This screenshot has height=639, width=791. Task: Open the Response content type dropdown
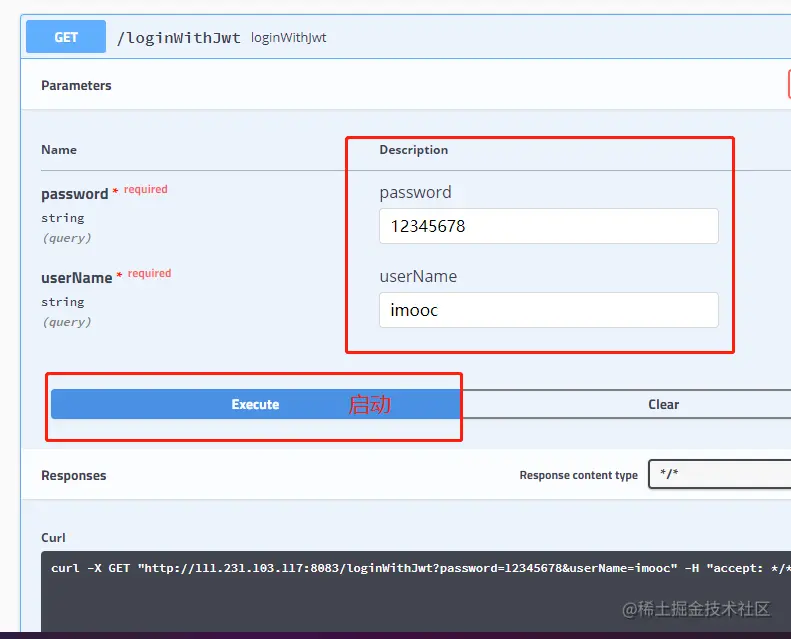[x=719, y=474]
